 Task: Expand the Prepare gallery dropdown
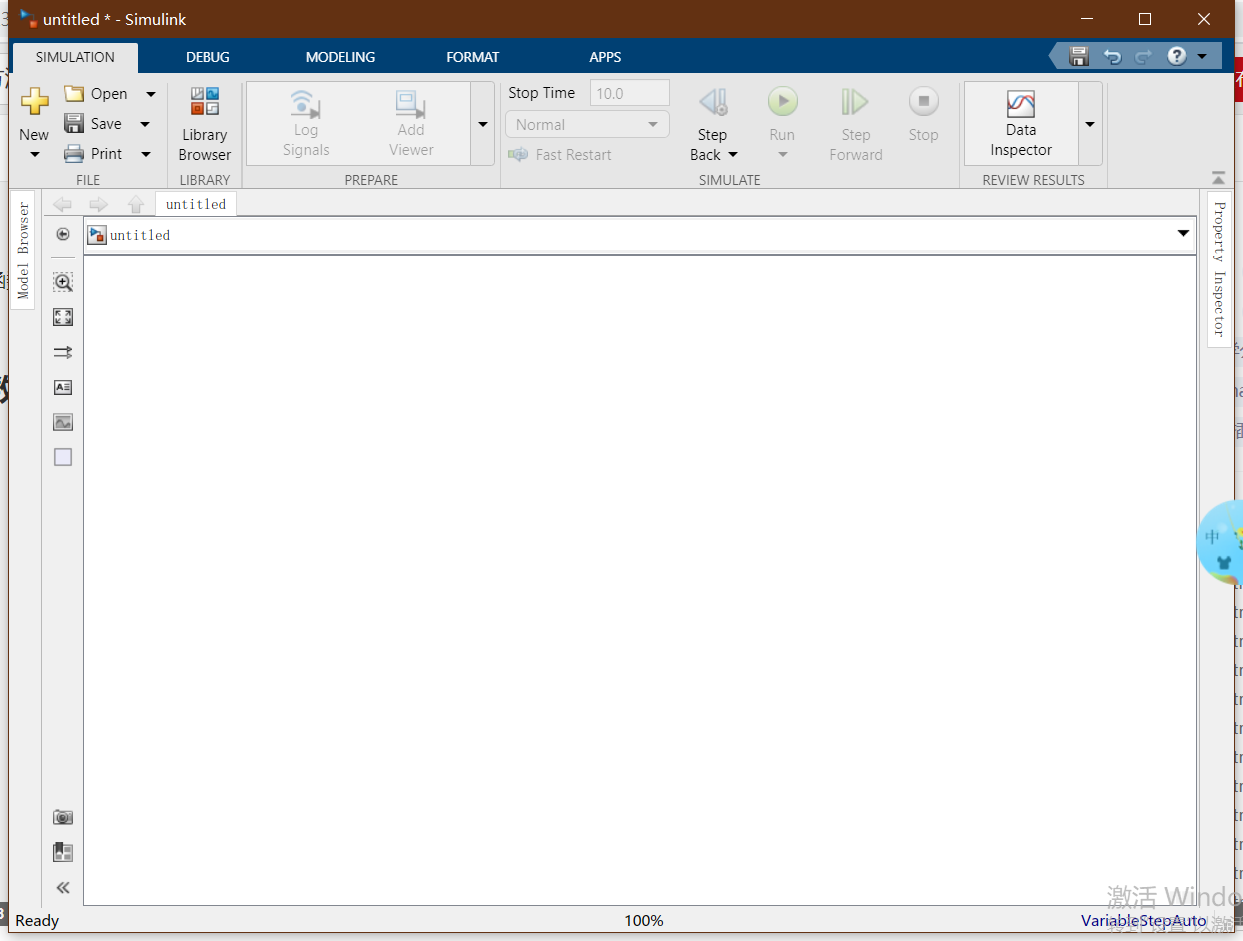tap(483, 124)
